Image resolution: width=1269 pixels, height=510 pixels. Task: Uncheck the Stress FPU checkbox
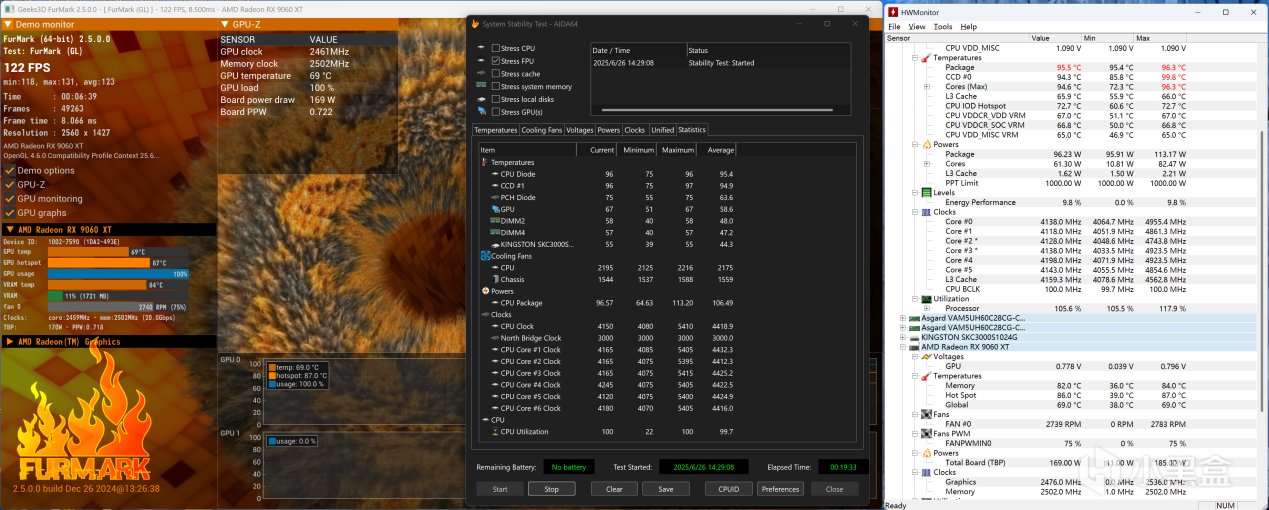click(496, 61)
